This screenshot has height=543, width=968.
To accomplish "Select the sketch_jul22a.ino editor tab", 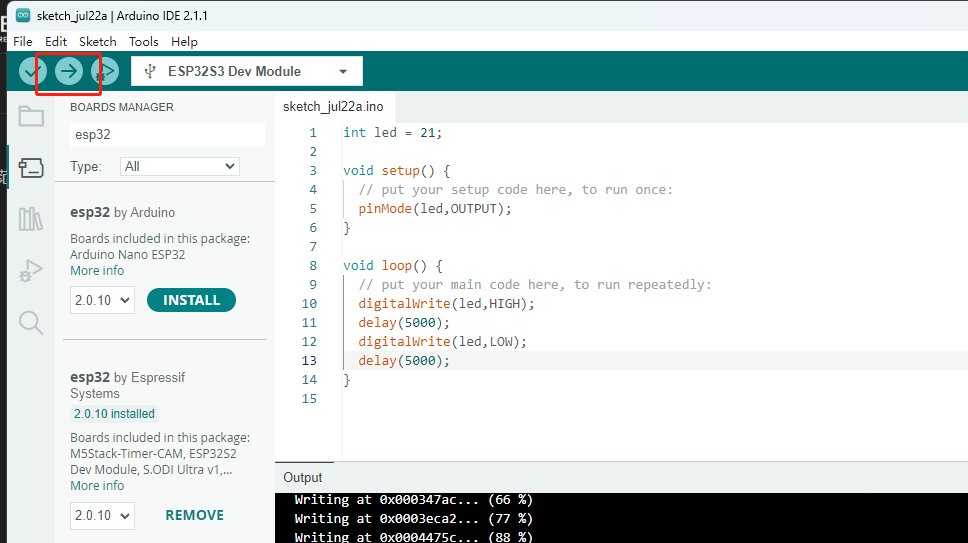I will pyautogui.click(x=333, y=107).
